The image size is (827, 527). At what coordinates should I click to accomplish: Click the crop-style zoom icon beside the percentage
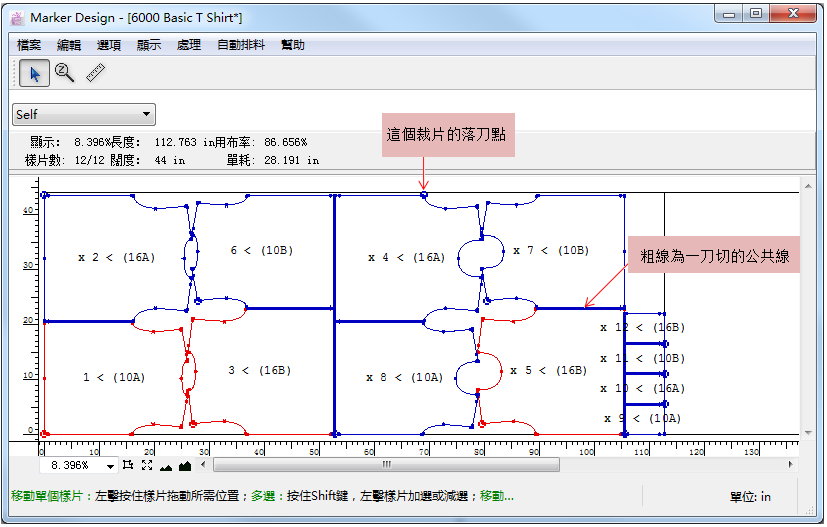click(x=128, y=465)
